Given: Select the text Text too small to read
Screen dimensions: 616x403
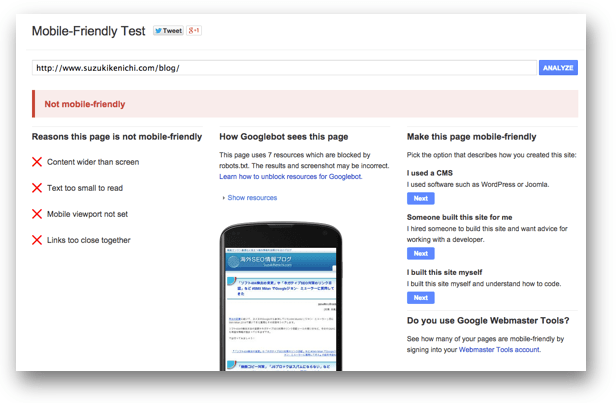Looking at the screenshot, I should [x=85, y=188].
